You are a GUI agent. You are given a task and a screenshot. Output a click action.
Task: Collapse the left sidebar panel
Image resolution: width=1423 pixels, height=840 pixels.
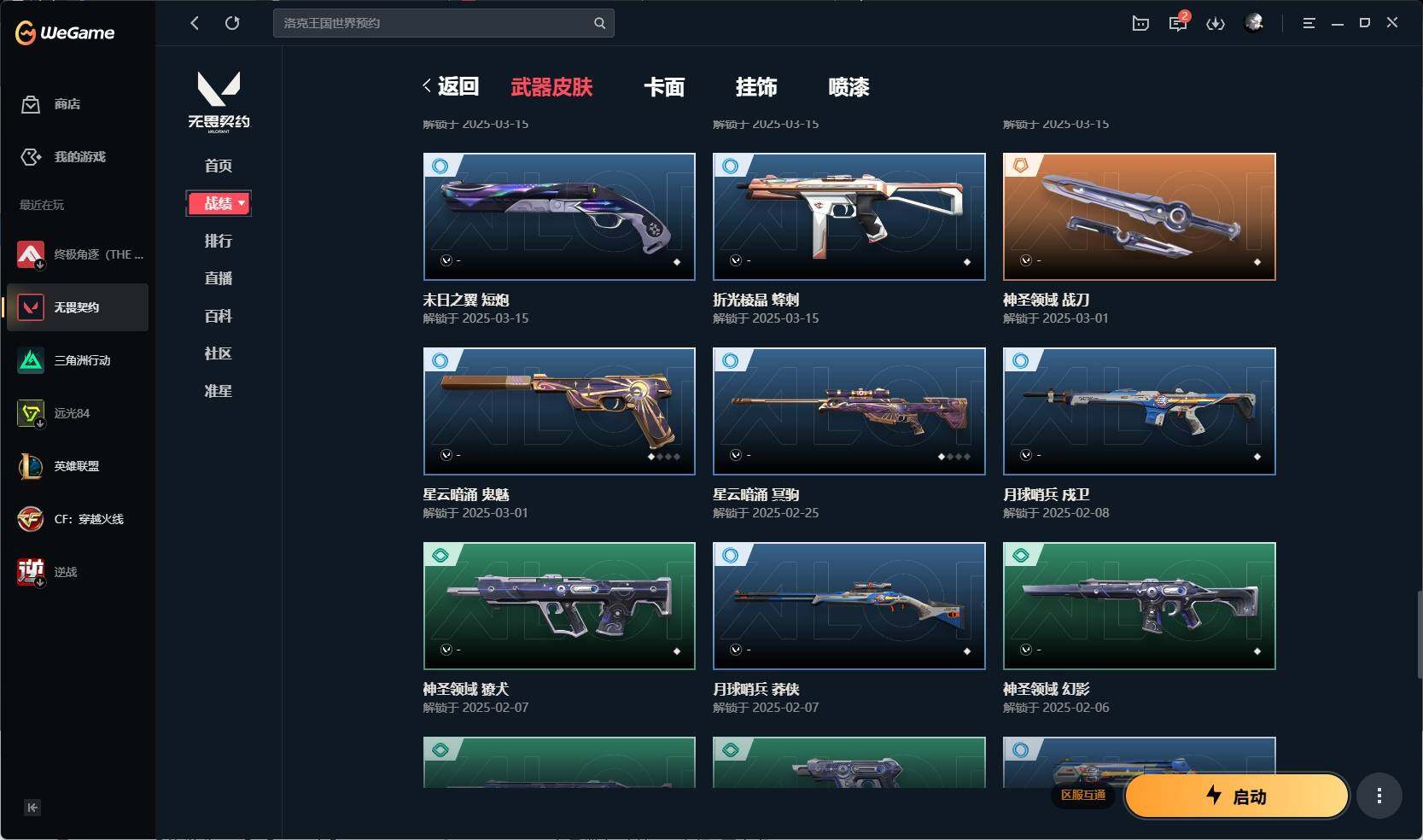pos(32,808)
